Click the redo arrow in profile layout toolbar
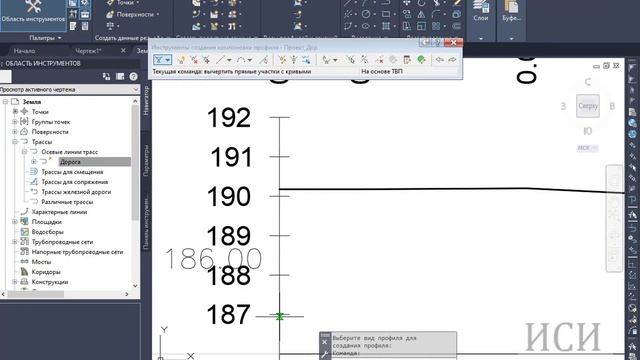 coord(452,60)
